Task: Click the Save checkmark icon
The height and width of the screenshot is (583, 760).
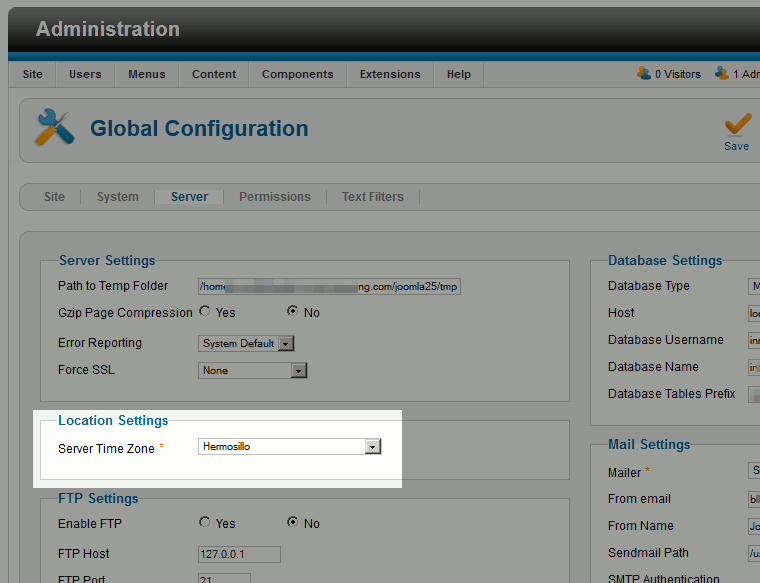Action: pyautogui.click(x=737, y=124)
